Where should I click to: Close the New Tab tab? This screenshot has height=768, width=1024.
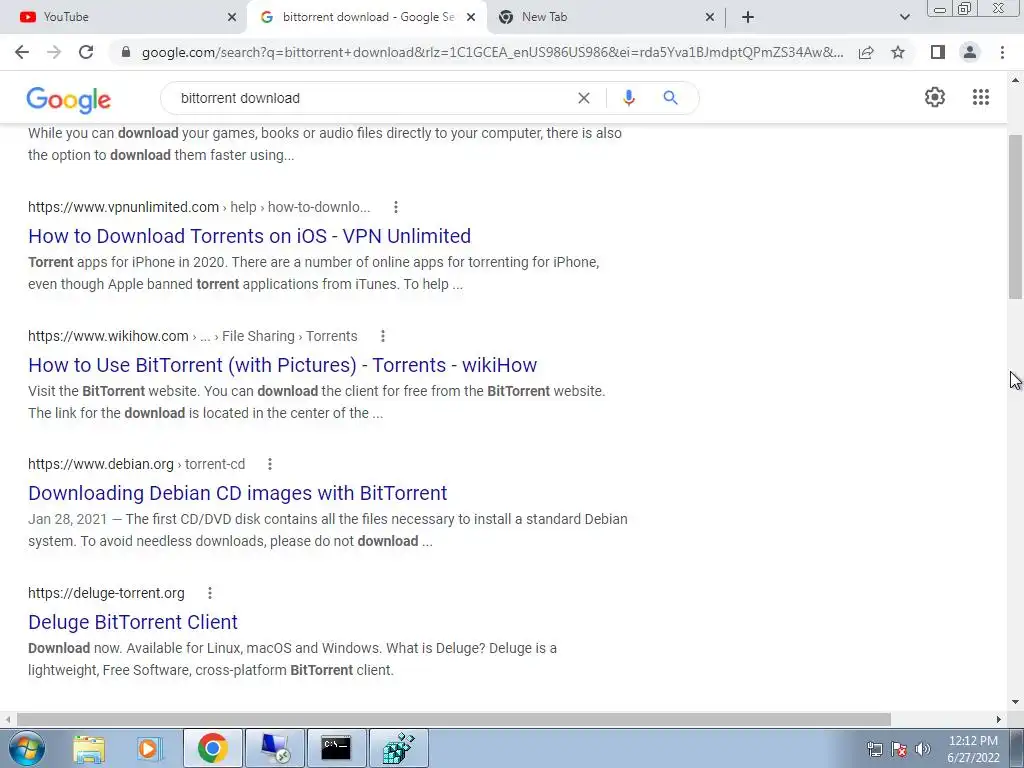click(710, 17)
